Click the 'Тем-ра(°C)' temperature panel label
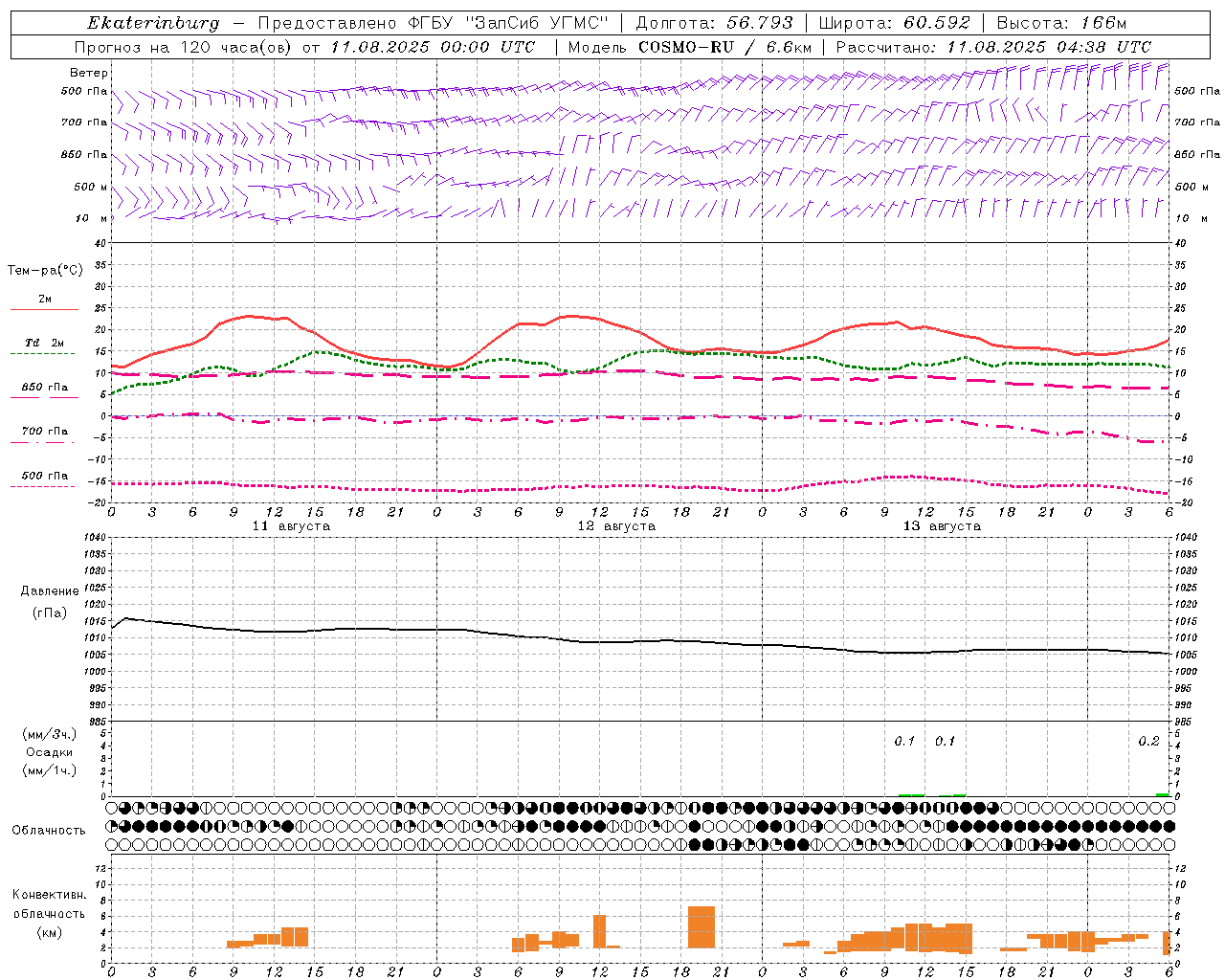 click(x=45, y=271)
